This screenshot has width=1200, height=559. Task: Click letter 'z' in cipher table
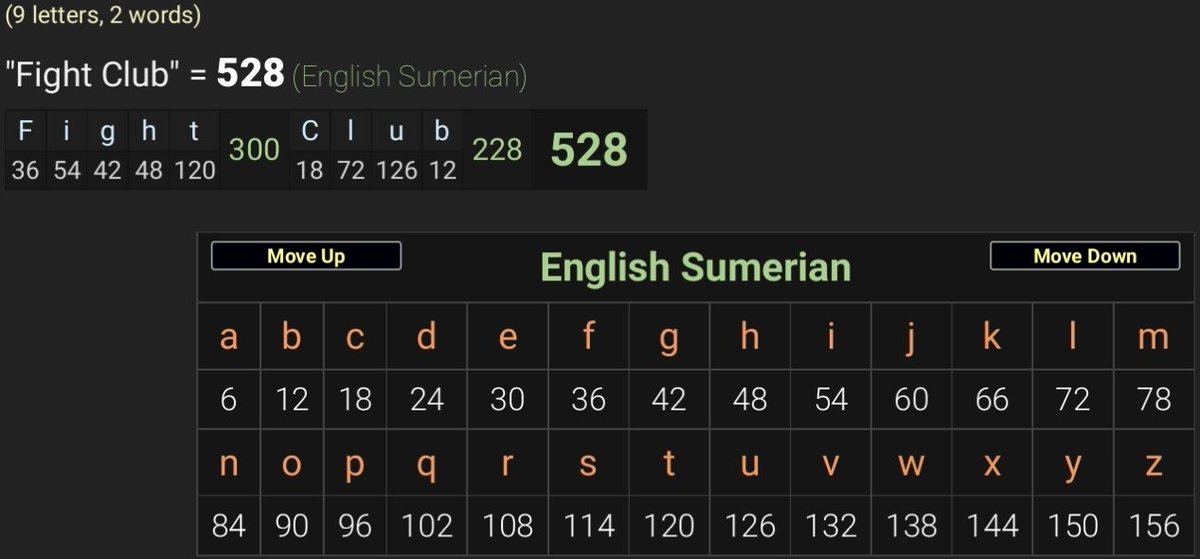pyautogui.click(x=1154, y=464)
